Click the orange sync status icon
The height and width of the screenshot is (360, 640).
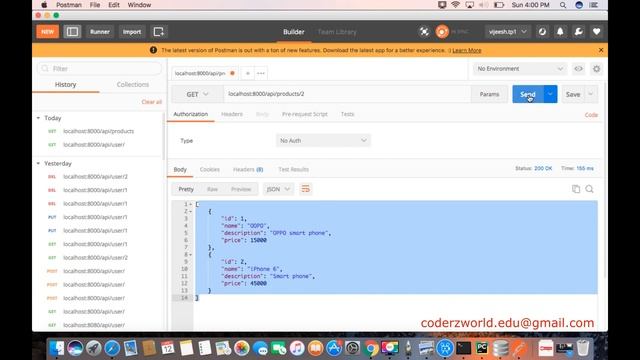tap(442, 31)
